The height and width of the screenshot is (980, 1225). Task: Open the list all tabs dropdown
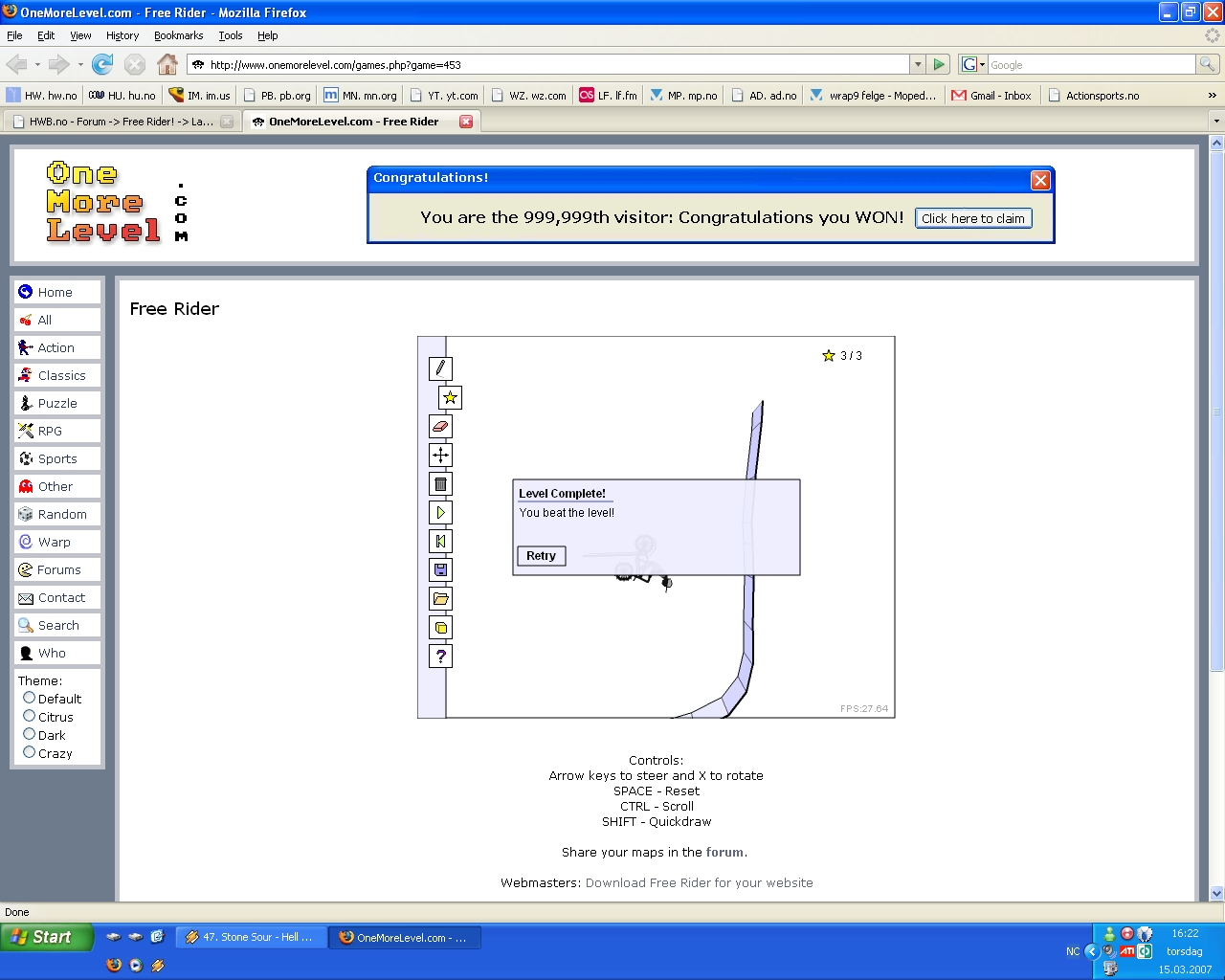(1216, 122)
